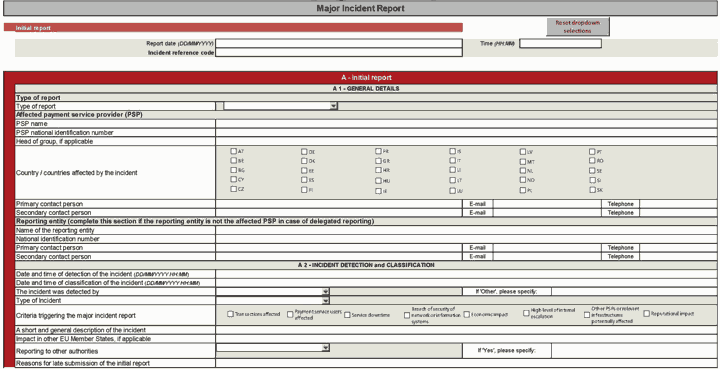
Task: Check the PL country checkbox
Action: (x=523, y=190)
